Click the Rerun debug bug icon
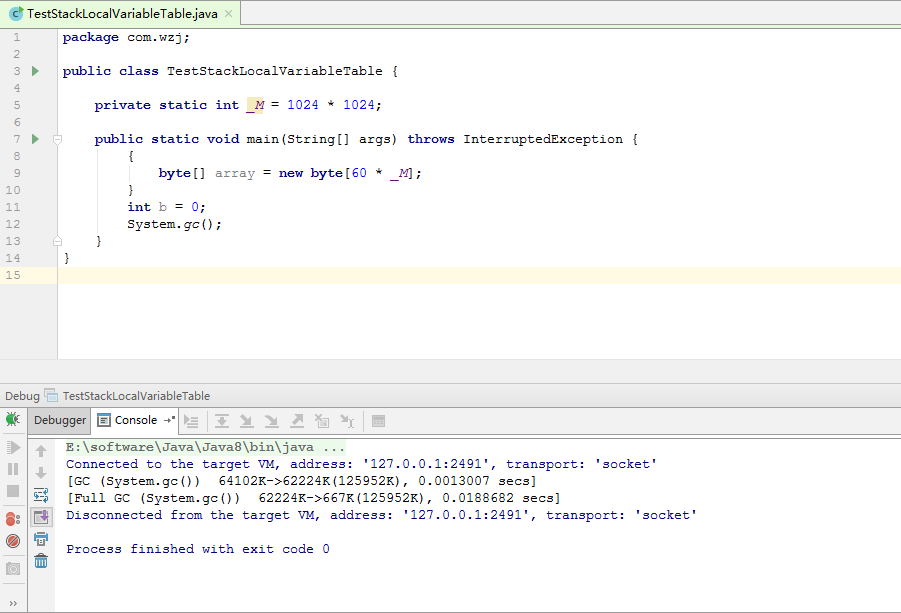 [x=13, y=419]
